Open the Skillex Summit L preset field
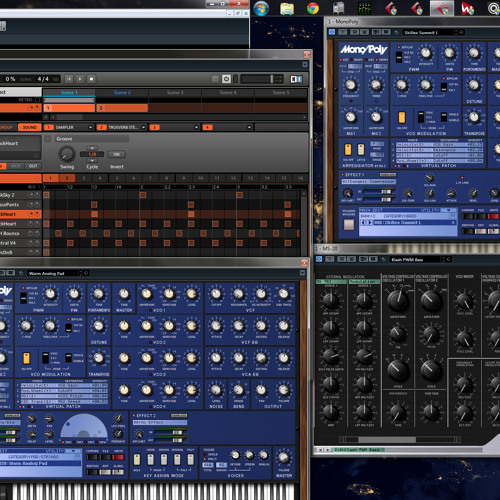This screenshot has width=500, height=500. pyautogui.click(x=428, y=32)
